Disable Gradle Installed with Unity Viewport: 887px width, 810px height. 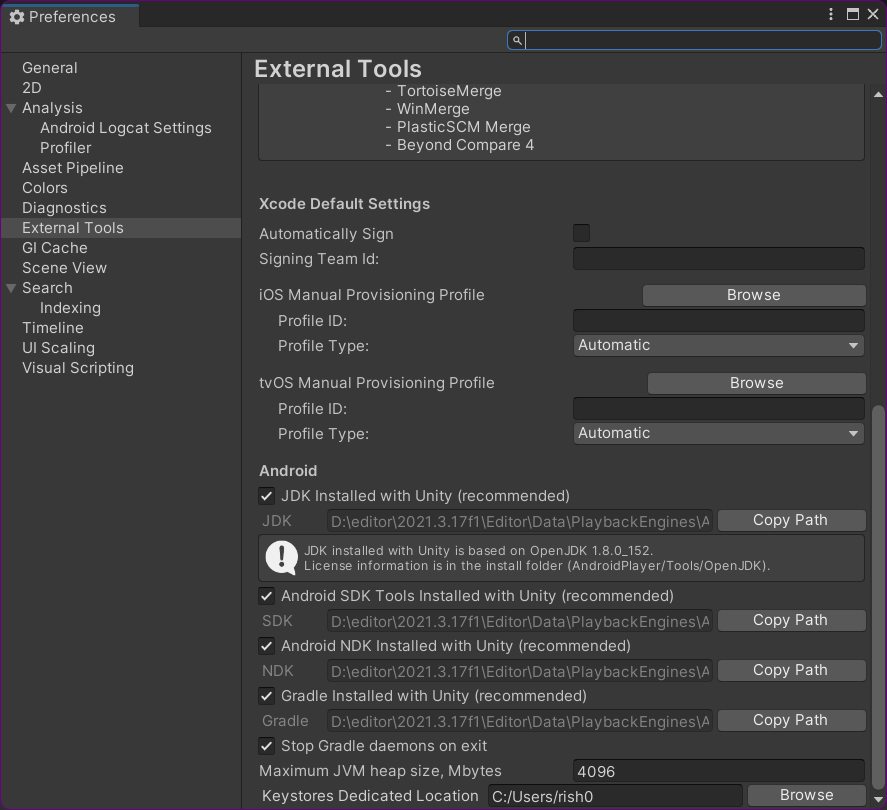coord(267,696)
